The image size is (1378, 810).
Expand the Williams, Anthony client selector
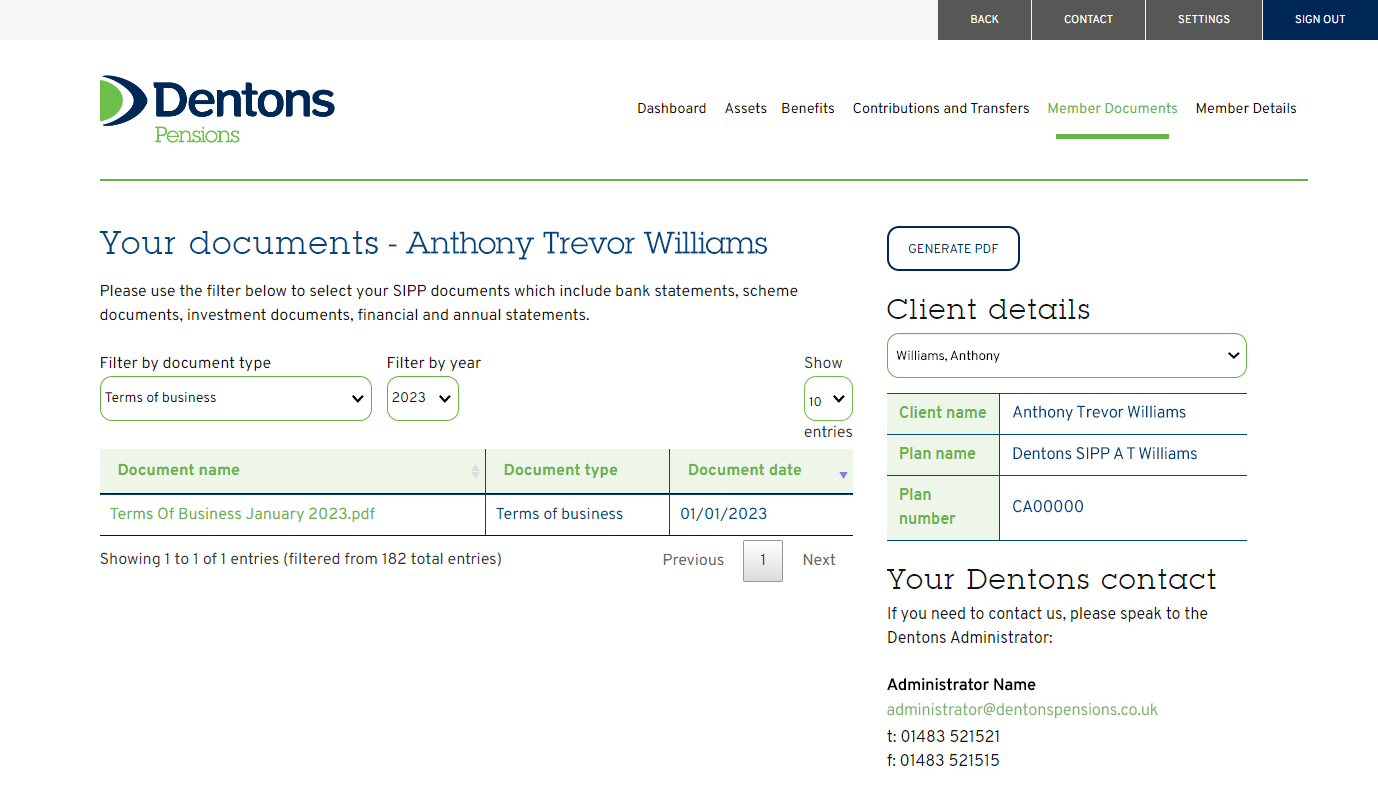pos(1067,355)
